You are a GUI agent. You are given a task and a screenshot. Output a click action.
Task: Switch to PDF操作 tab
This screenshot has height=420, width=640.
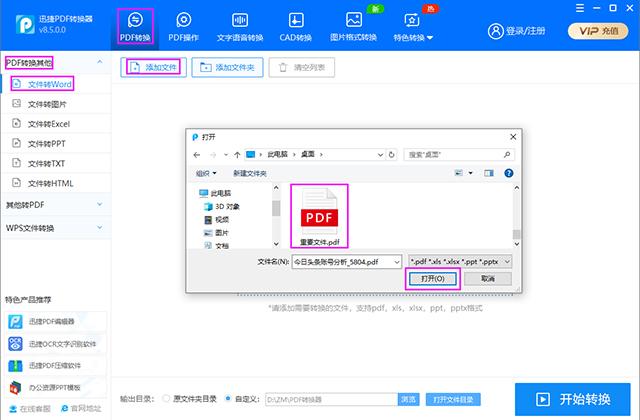183,27
